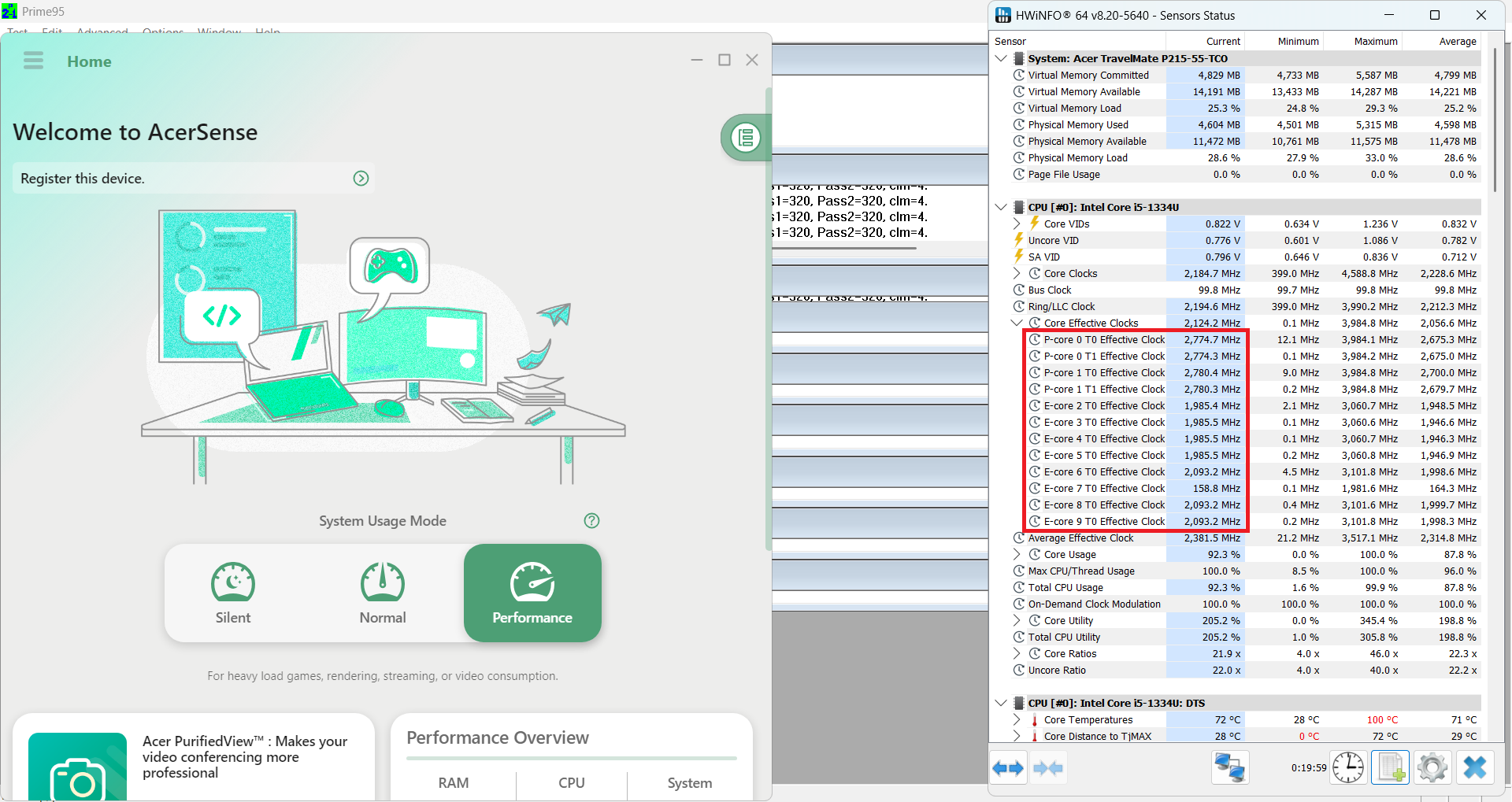Select Physical Memory Load row

[x=1247, y=157]
